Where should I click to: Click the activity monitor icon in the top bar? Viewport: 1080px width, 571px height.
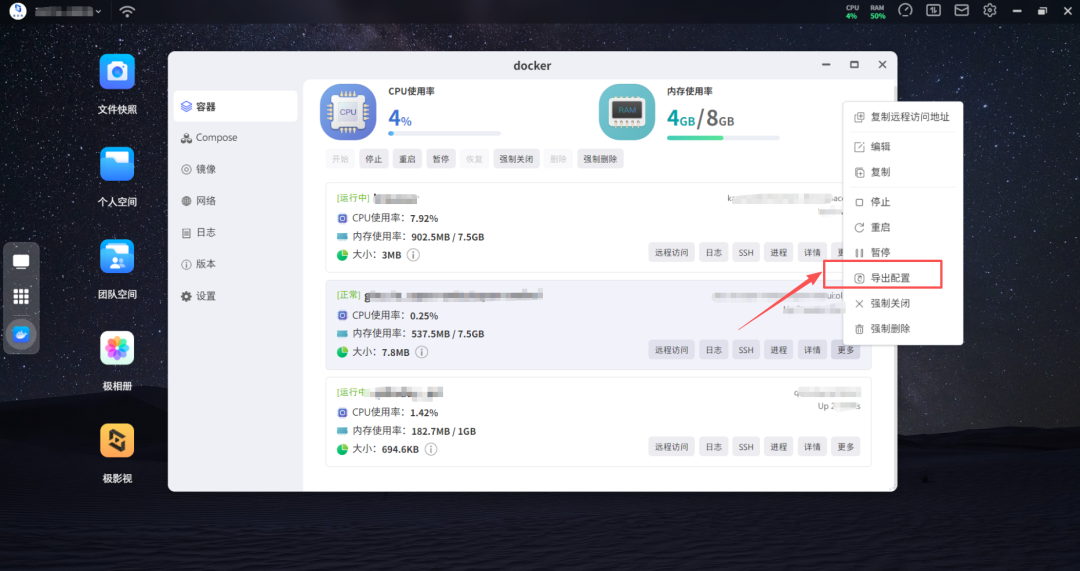tap(933, 10)
